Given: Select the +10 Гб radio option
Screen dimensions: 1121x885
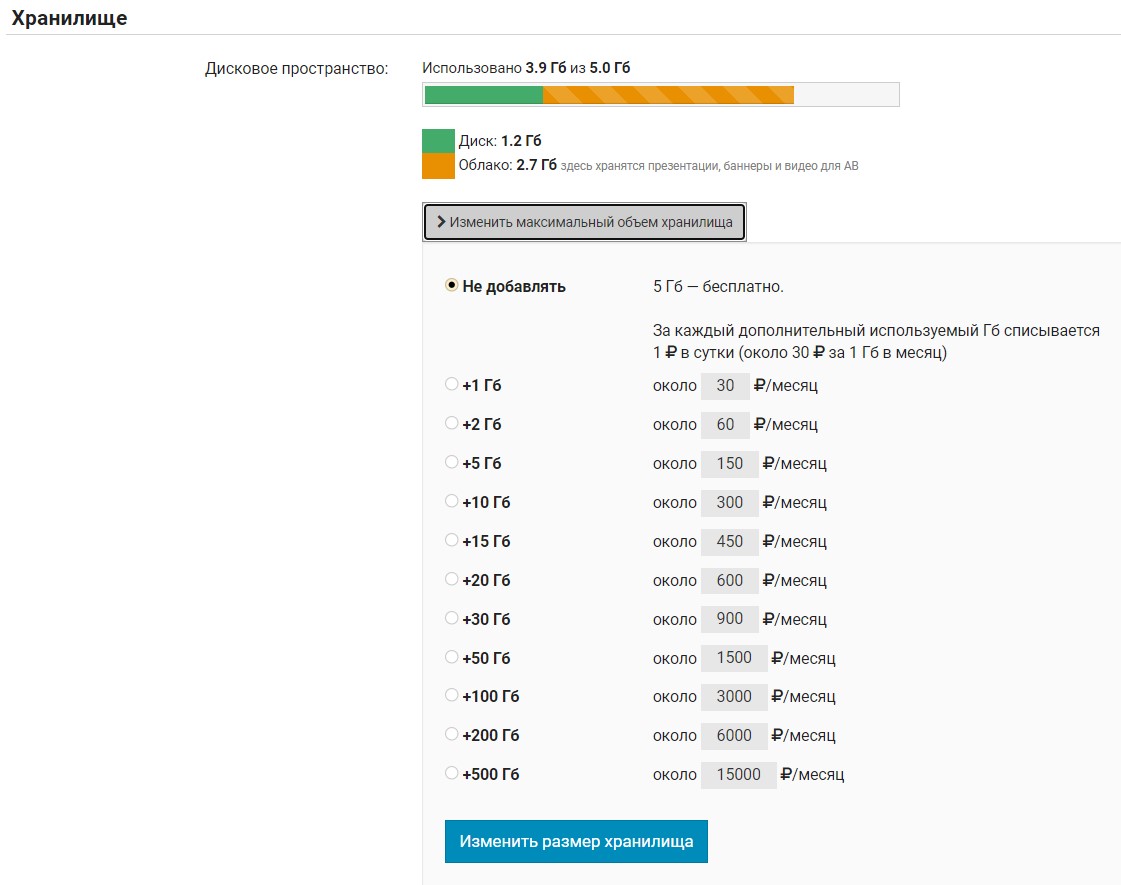Looking at the screenshot, I should click(451, 501).
